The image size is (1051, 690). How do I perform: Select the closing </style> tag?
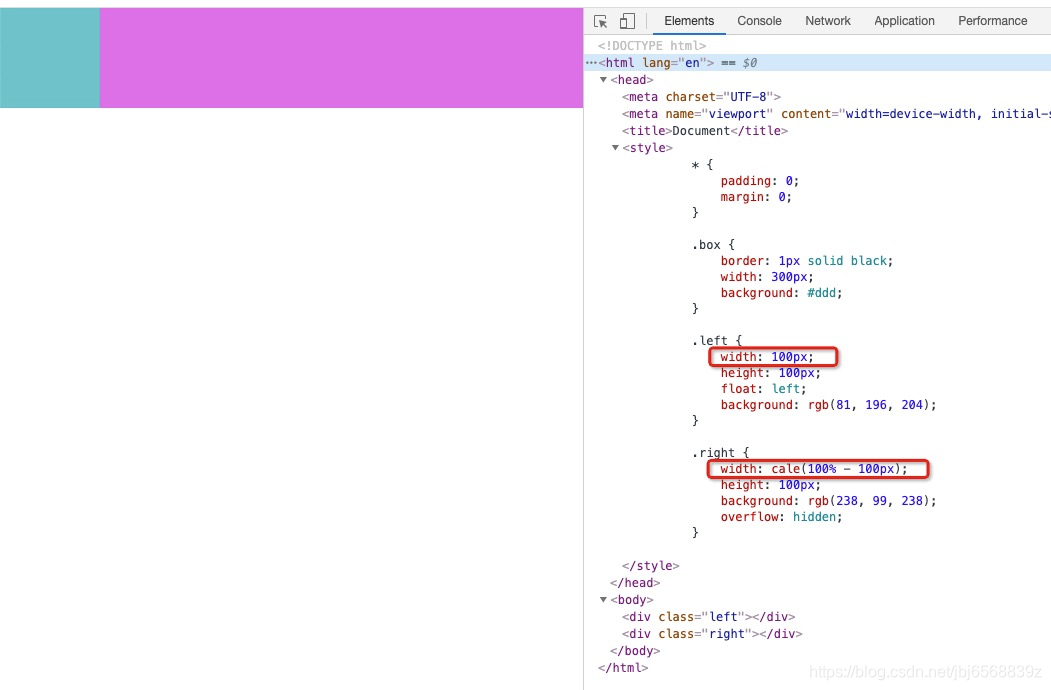pyautogui.click(x=650, y=566)
